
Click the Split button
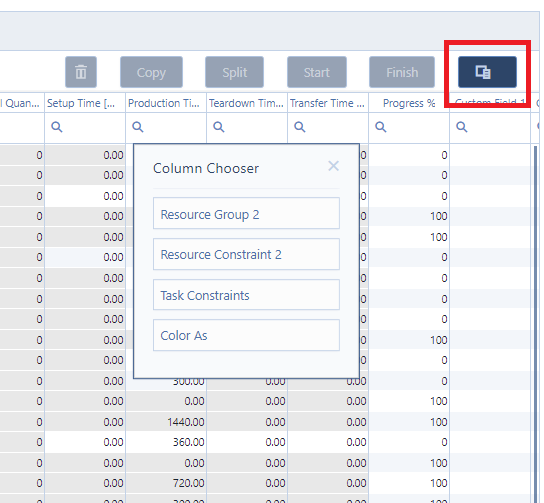pyautogui.click(x=235, y=72)
